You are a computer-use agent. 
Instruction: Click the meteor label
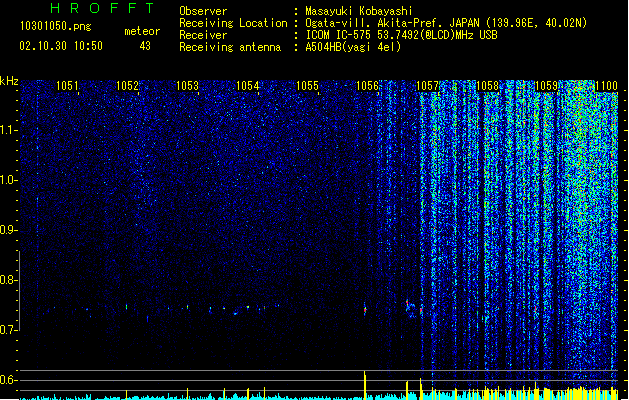click(142, 31)
